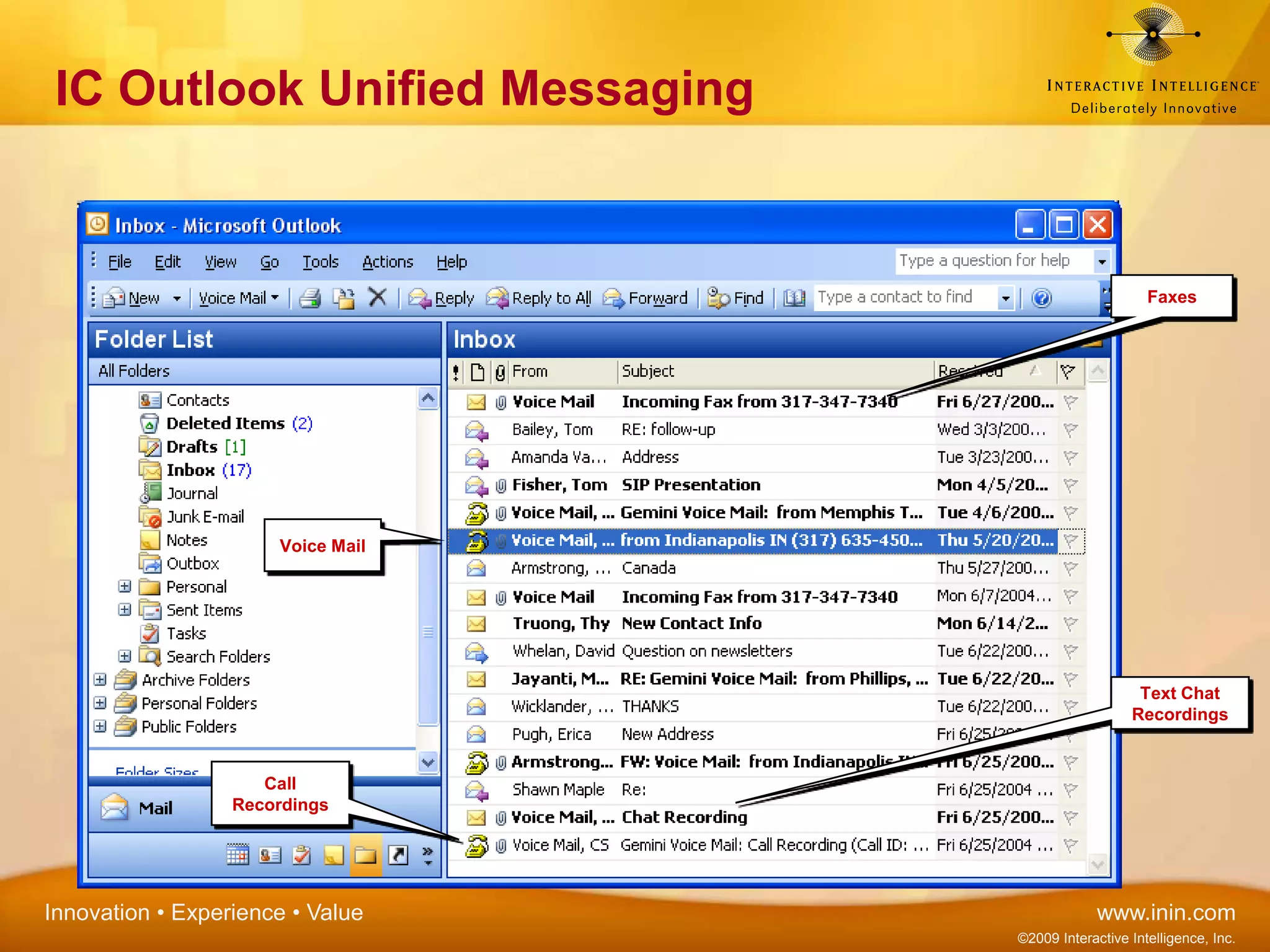1270x952 pixels.
Task: Sort by the Subject column header
Action: pos(775,372)
